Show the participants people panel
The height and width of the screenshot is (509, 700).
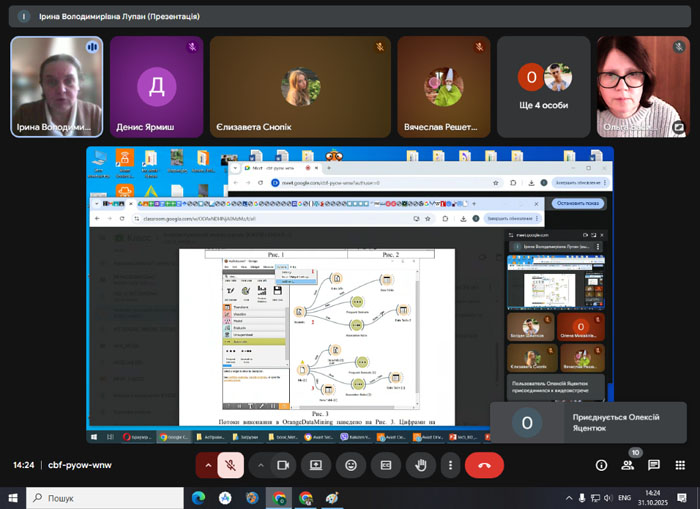click(x=628, y=465)
